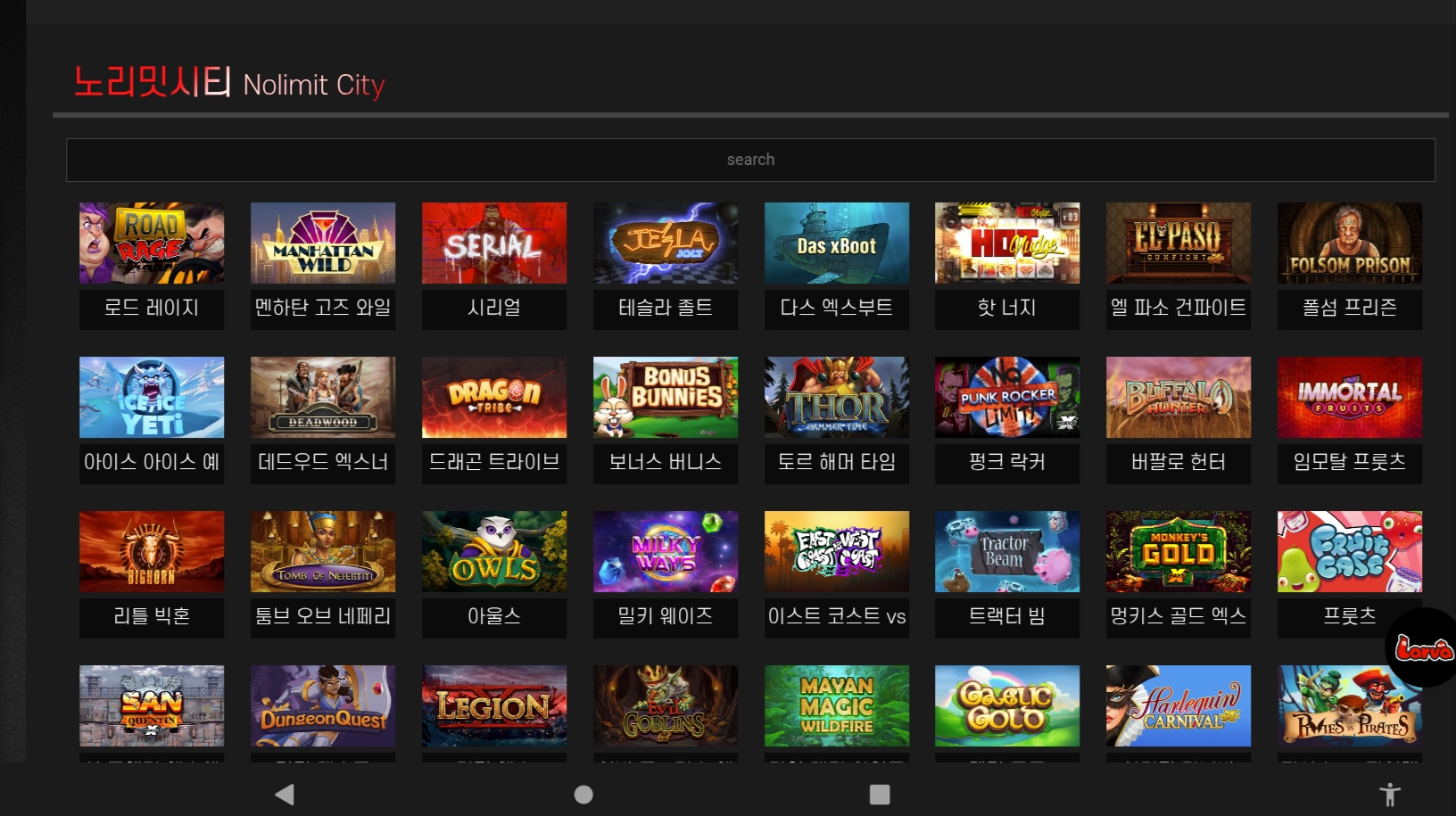
Task: Open the Monkey's Gold game thumbnail
Action: pos(1179,551)
